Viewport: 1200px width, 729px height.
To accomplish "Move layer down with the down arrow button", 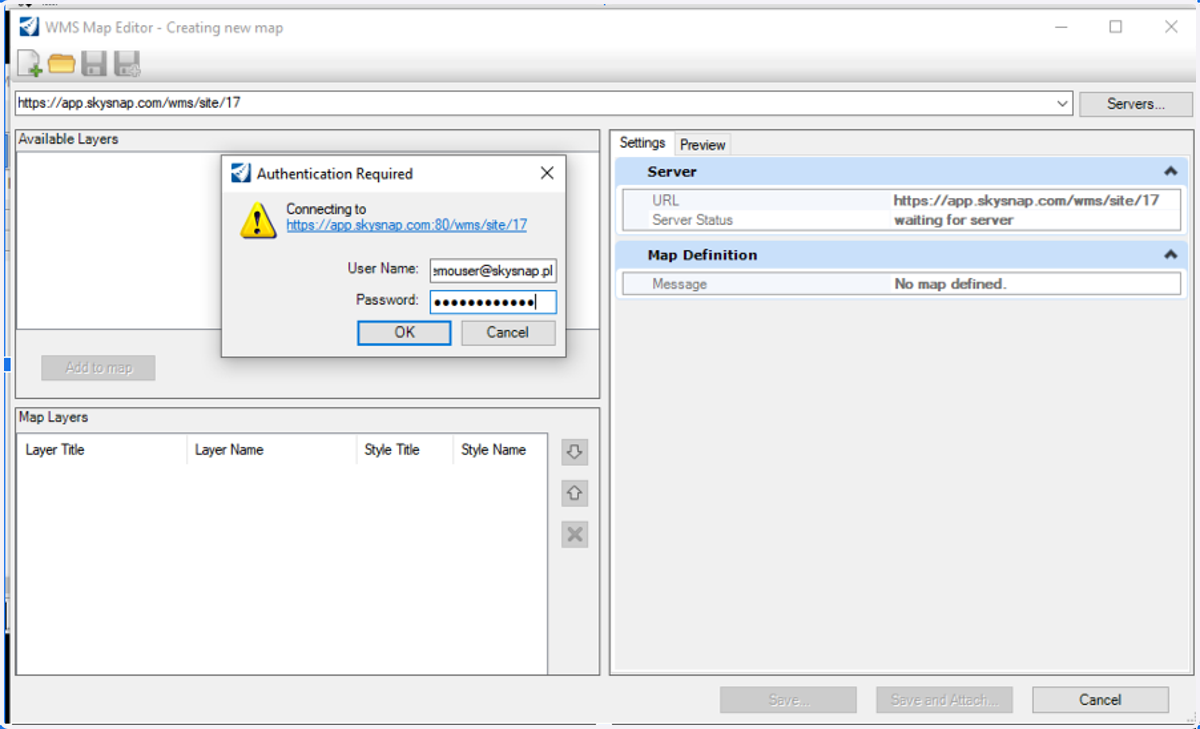I will (x=574, y=452).
